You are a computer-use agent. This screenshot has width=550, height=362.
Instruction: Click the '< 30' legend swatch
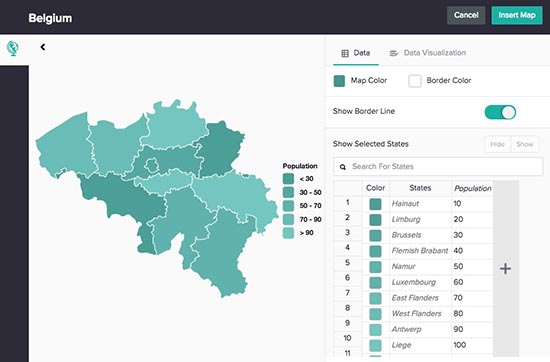(288, 179)
